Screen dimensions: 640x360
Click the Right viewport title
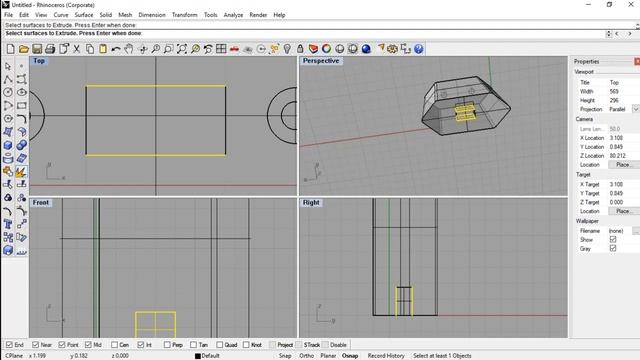pyautogui.click(x=311, y=202)
